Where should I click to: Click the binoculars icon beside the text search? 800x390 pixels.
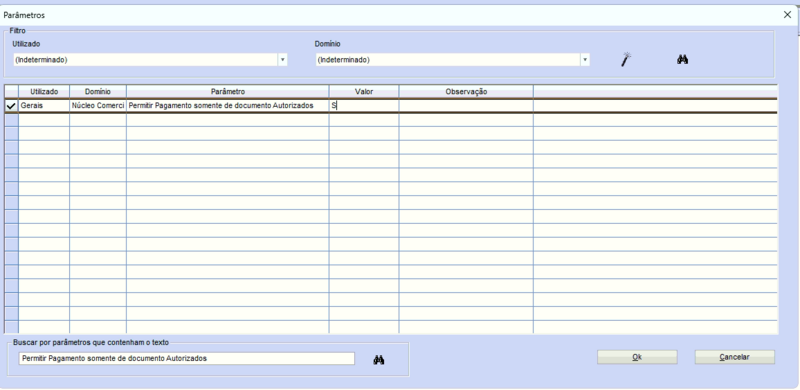[379, 360]
